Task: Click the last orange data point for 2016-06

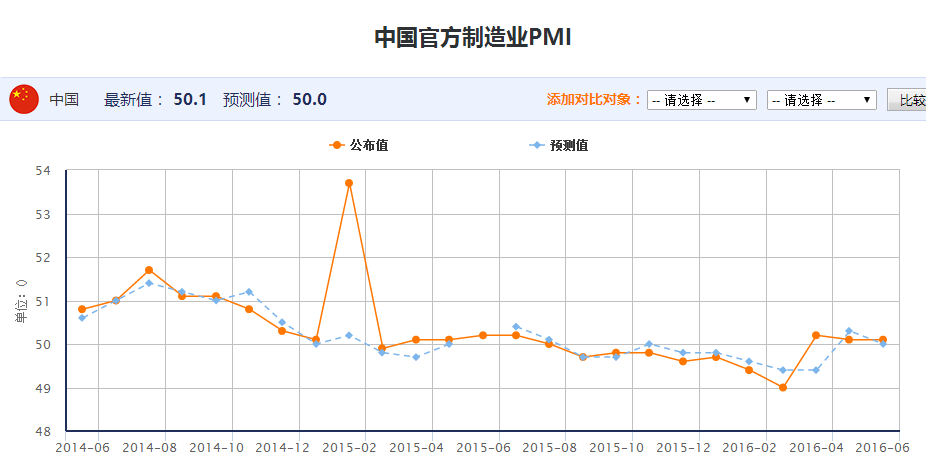Action: click(x=882, y=340)
